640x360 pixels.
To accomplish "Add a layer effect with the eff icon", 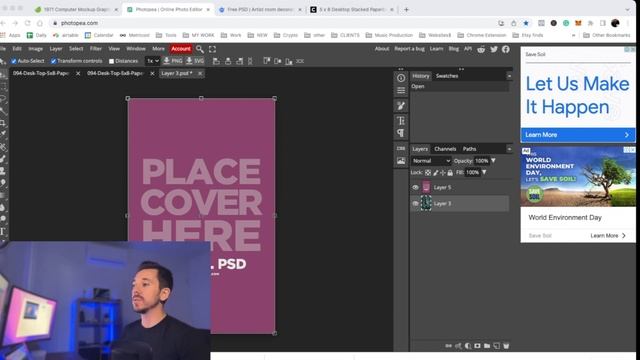I will 458,346.
